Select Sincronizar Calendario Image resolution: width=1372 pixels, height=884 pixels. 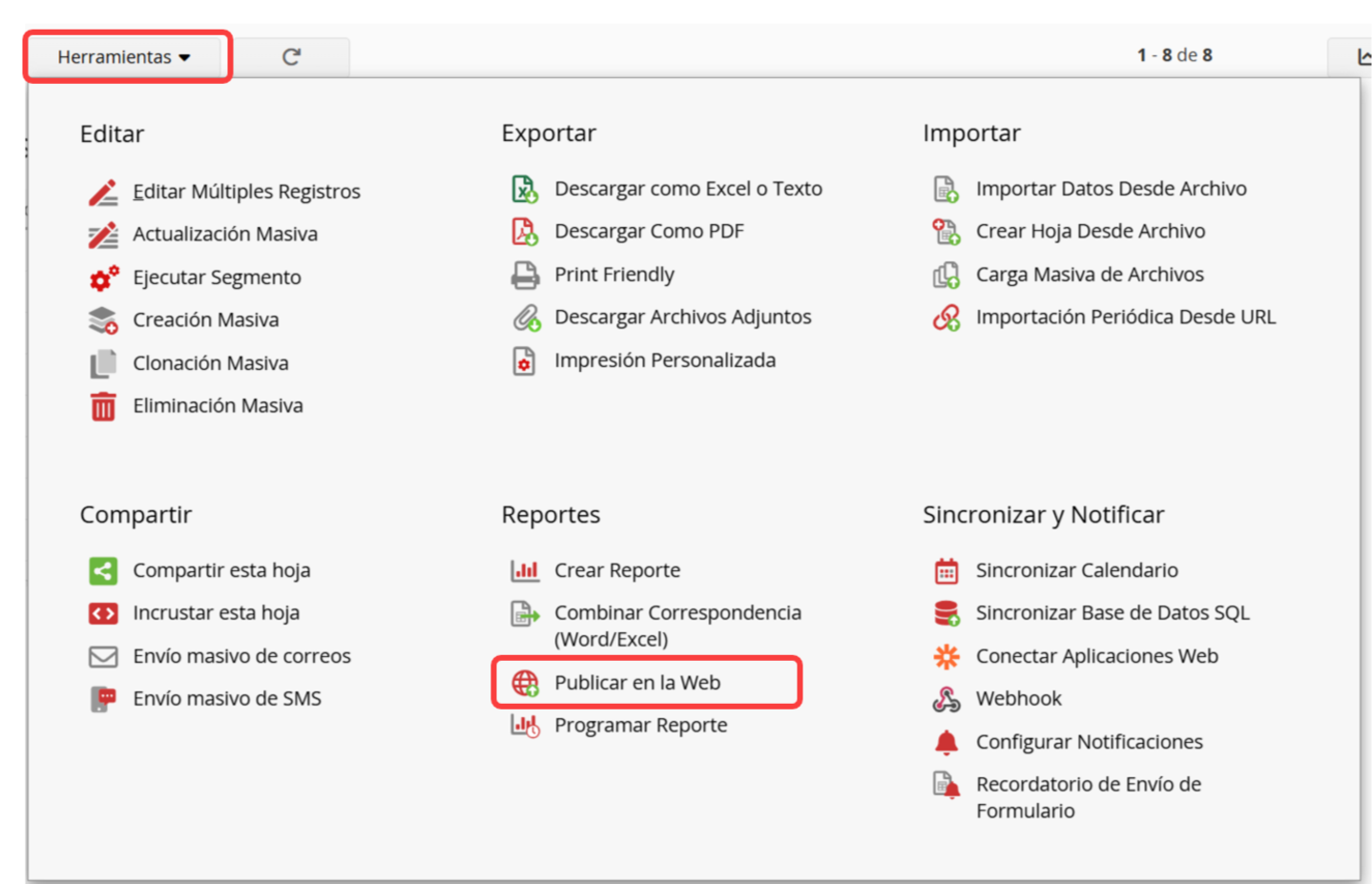1076,570
